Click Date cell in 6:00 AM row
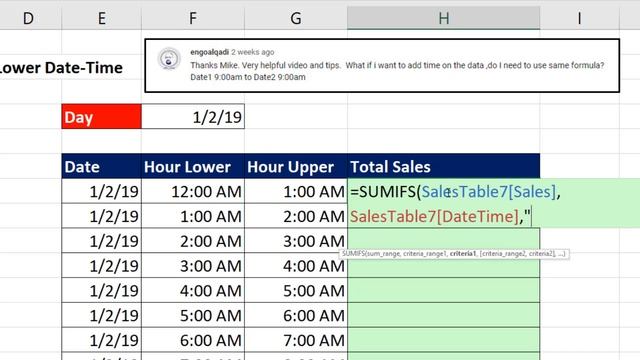 102,340
